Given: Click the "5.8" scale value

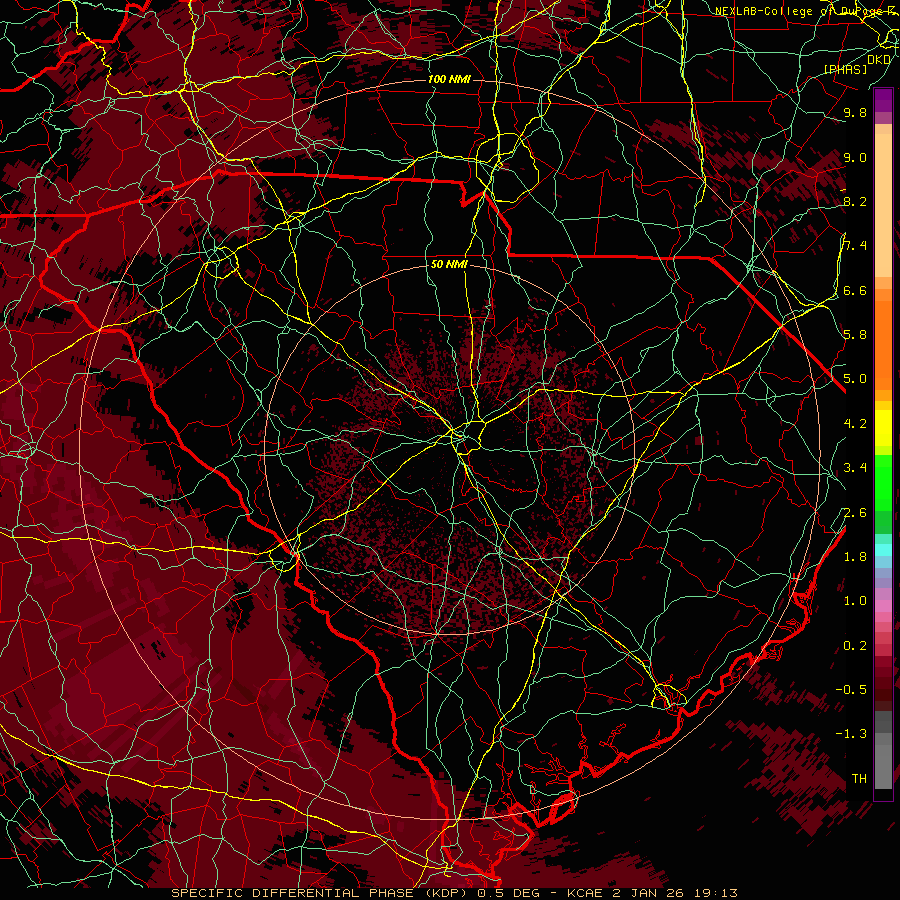Looking at the screenshot, I should 855,334.
